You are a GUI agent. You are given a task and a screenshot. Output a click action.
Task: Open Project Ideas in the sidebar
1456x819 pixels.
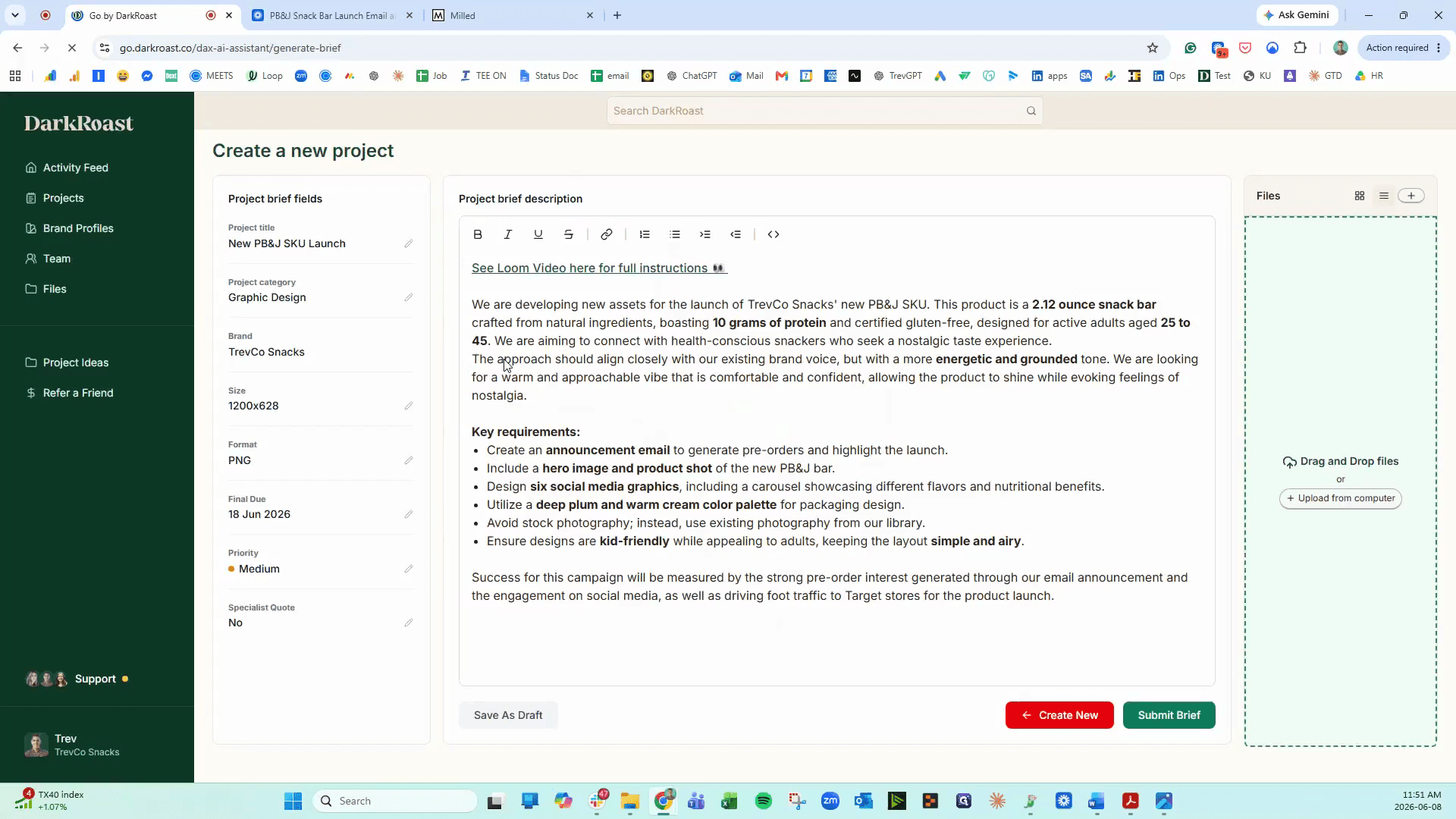pyautogui.click(x=67, y=362)
